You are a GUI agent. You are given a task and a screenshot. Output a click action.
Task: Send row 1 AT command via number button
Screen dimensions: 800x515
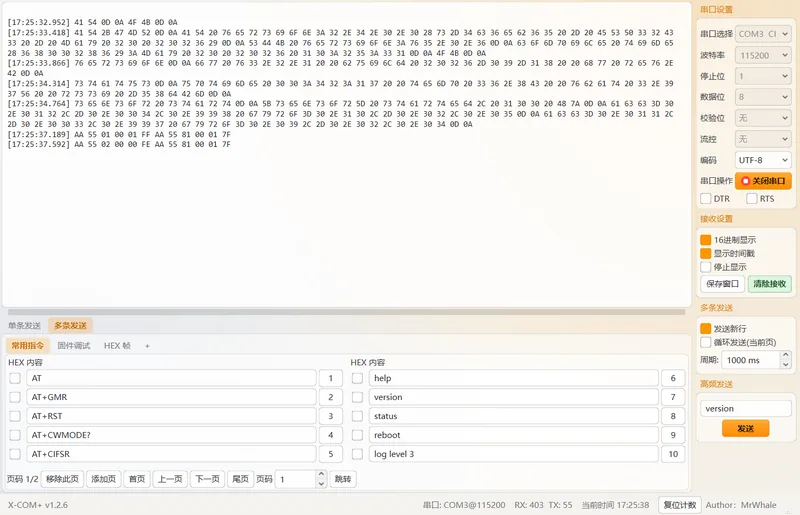click(x=331, y=378)
